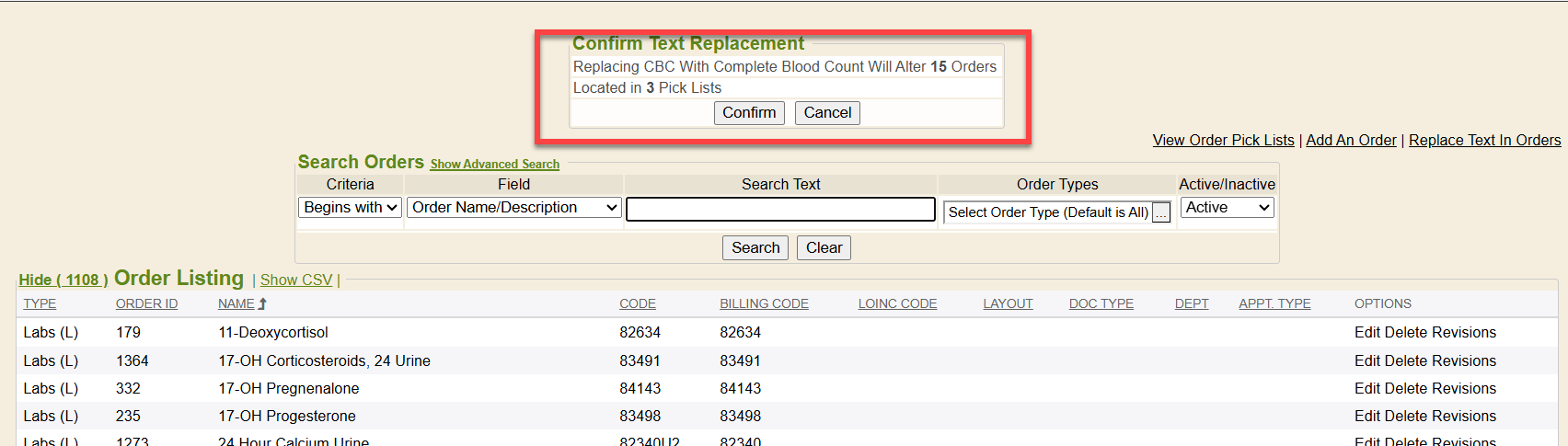1568x446 pixels.
Task: Show Advanced Search options
Action: [494, 165]
